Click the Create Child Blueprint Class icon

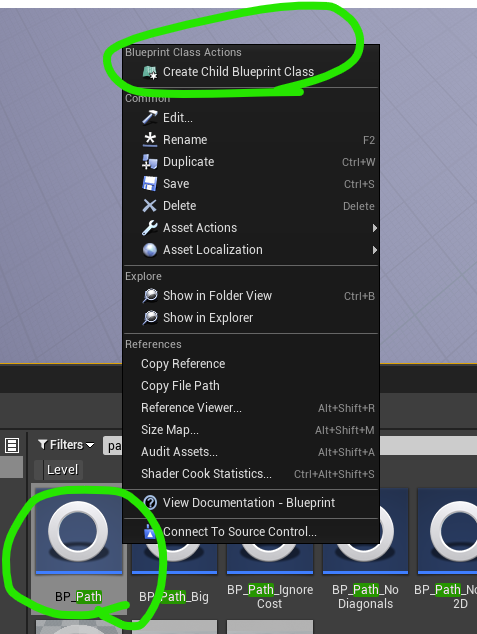coord(150,72)
